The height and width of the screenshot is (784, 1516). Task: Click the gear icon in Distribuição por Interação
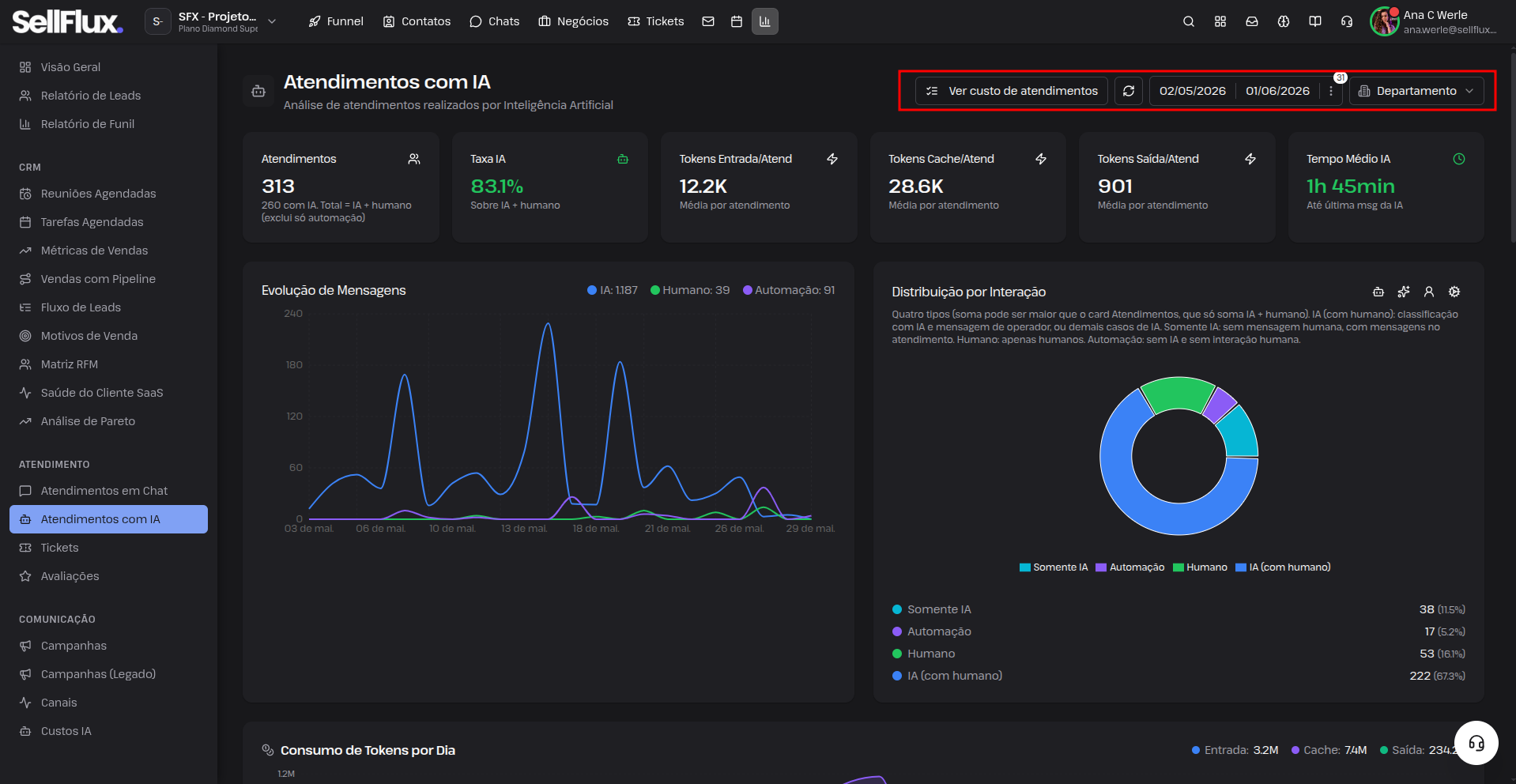click(1454, 292)
